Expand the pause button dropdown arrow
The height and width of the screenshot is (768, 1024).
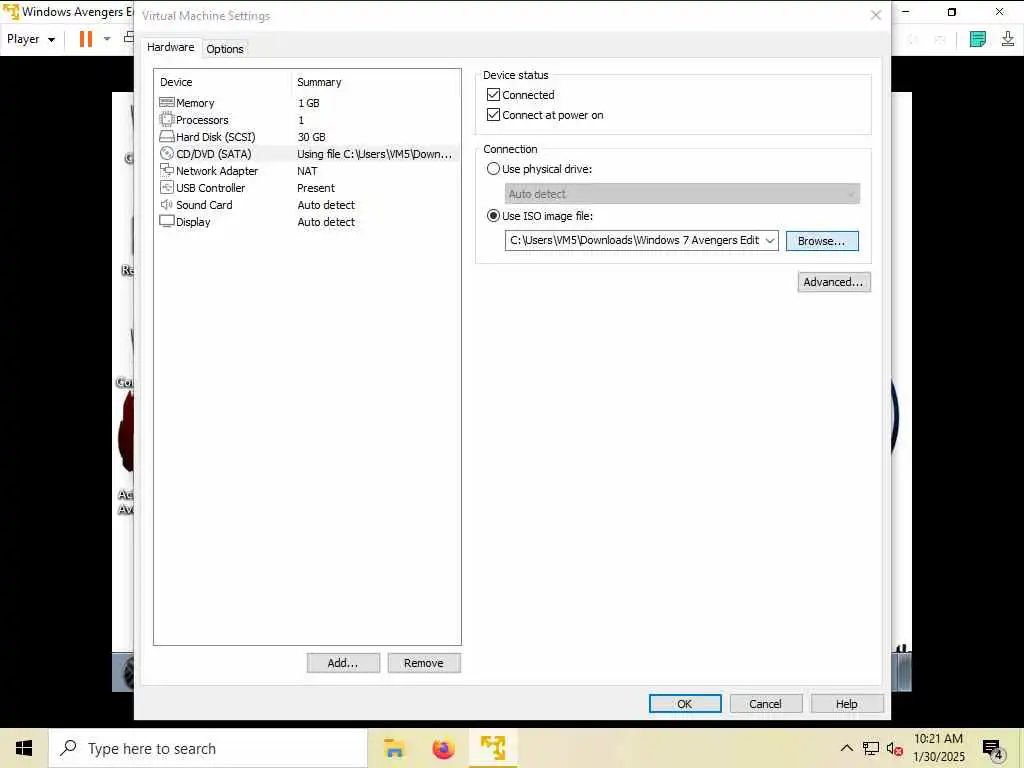(x=107, y=39)
